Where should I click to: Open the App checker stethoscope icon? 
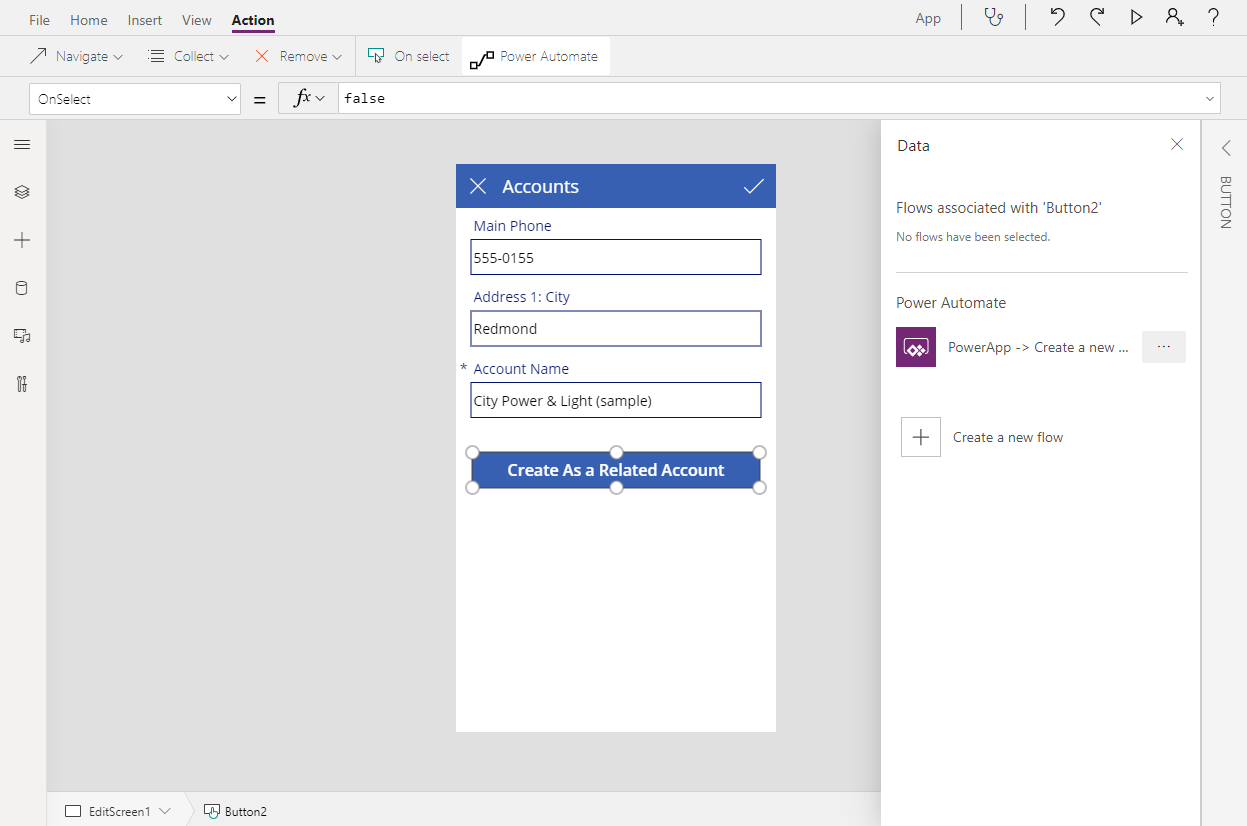click(x=993, y=17)
